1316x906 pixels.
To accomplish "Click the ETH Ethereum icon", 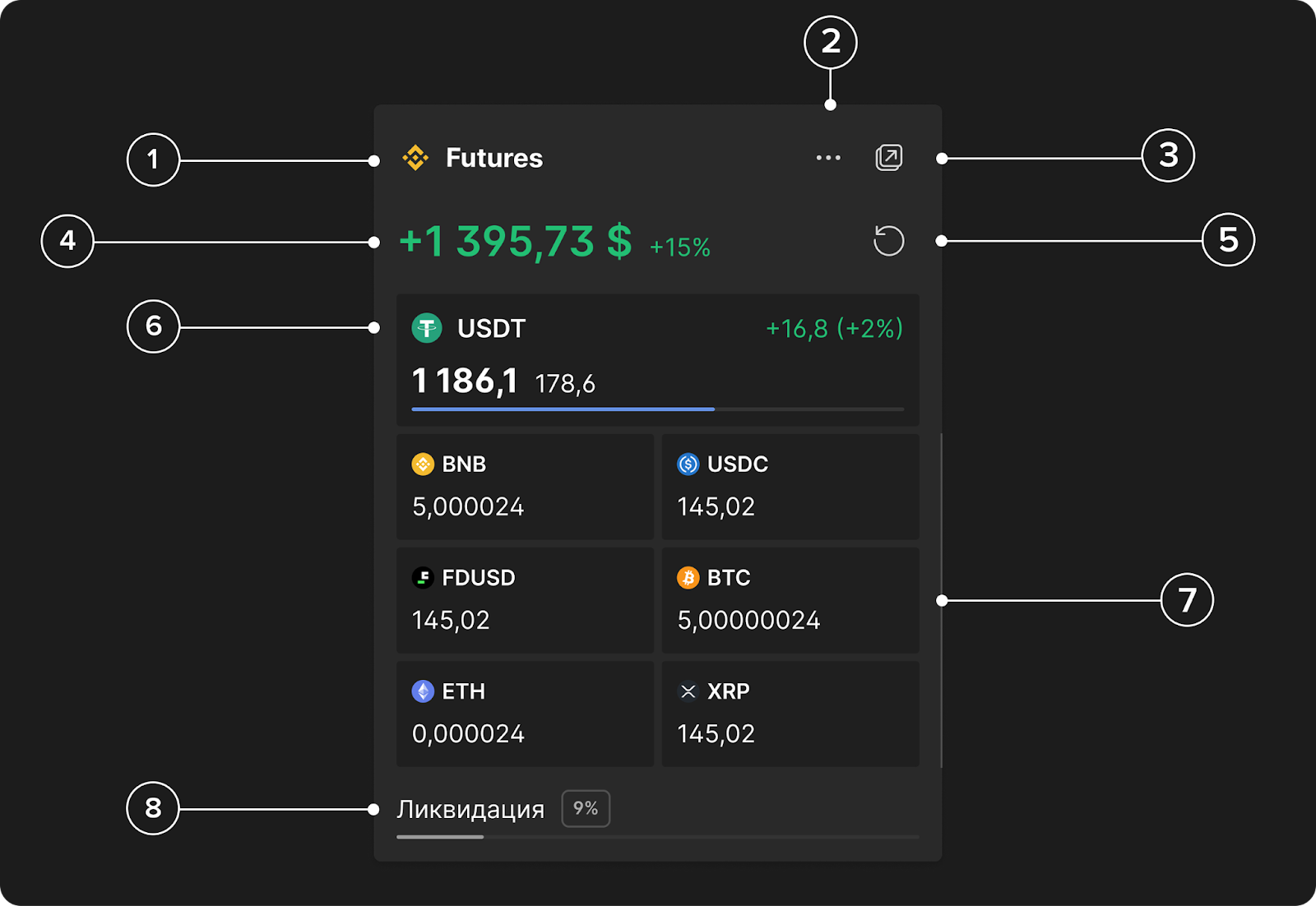I will 423,691.
